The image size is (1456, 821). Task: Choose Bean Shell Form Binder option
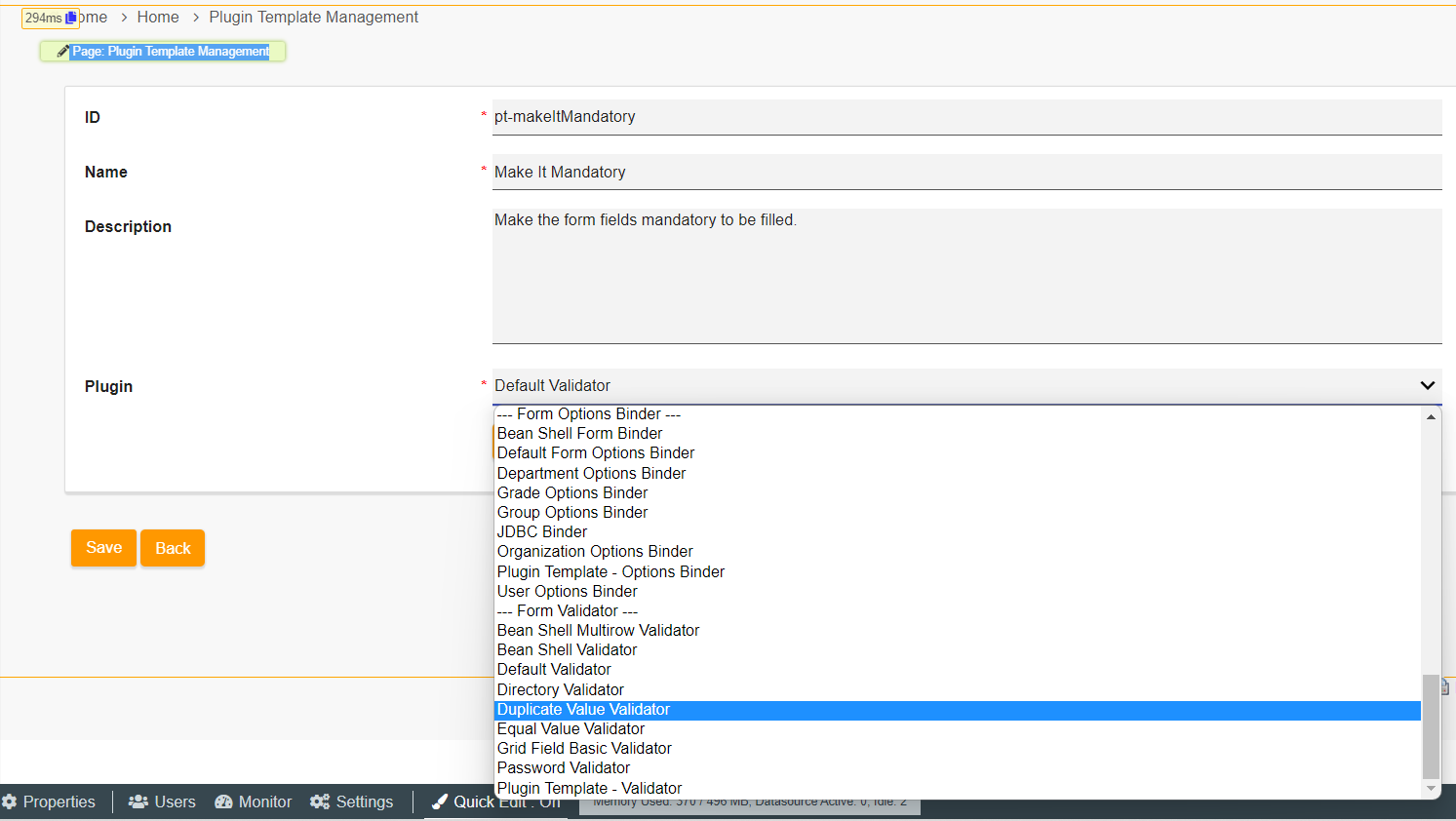[579, 434]
